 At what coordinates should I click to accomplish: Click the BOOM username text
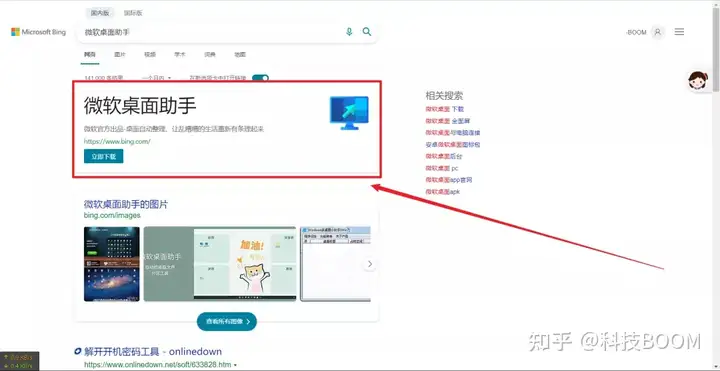(636, 32)
